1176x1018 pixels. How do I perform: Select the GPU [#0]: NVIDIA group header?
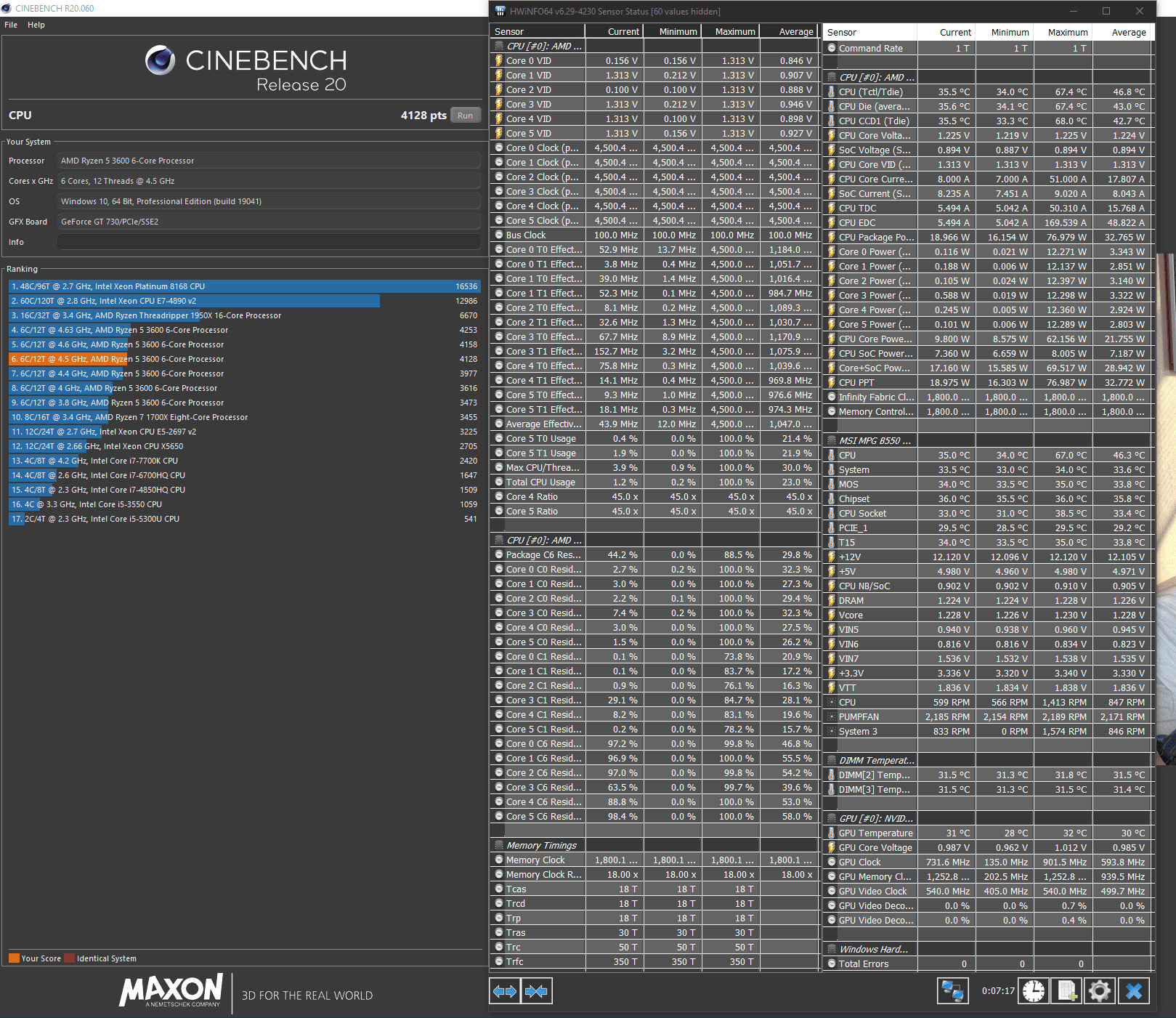pos(988,819)
